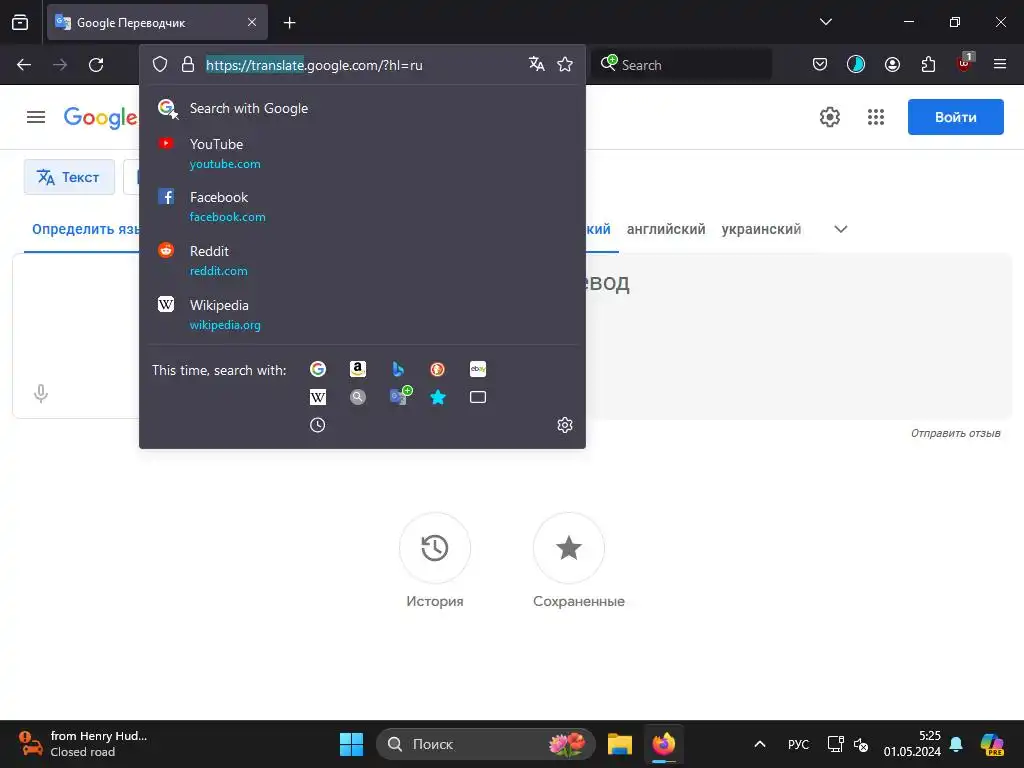Screen dimensions: 1024x768
Task: Click the tracking protection shield icon
Action: 160,64
